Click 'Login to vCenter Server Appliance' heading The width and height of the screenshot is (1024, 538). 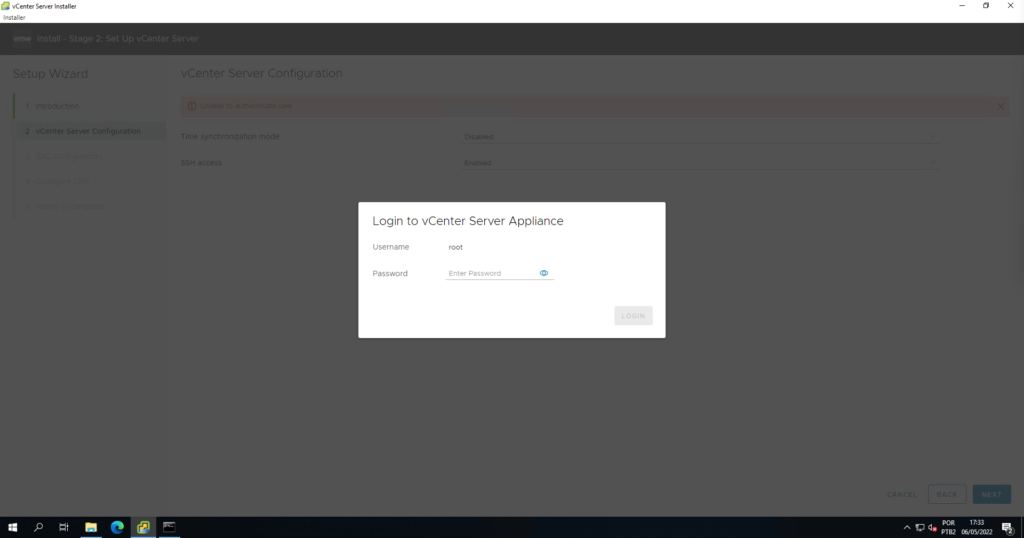click(468, 221)
